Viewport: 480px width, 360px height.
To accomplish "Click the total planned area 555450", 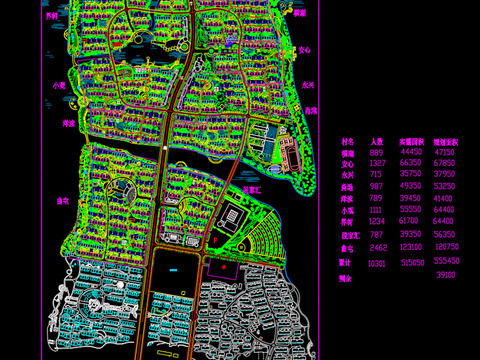I will point(446,260).
